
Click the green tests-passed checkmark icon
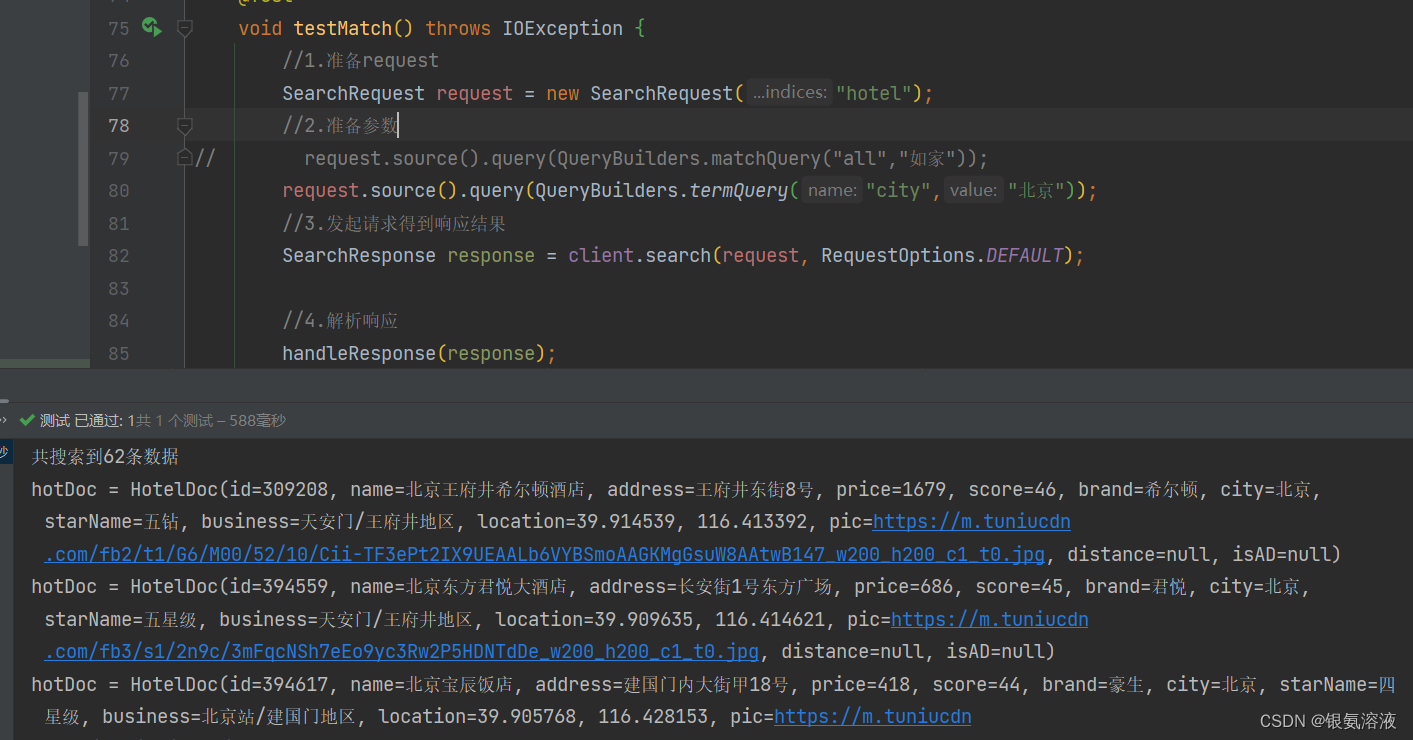coord(27,421)
